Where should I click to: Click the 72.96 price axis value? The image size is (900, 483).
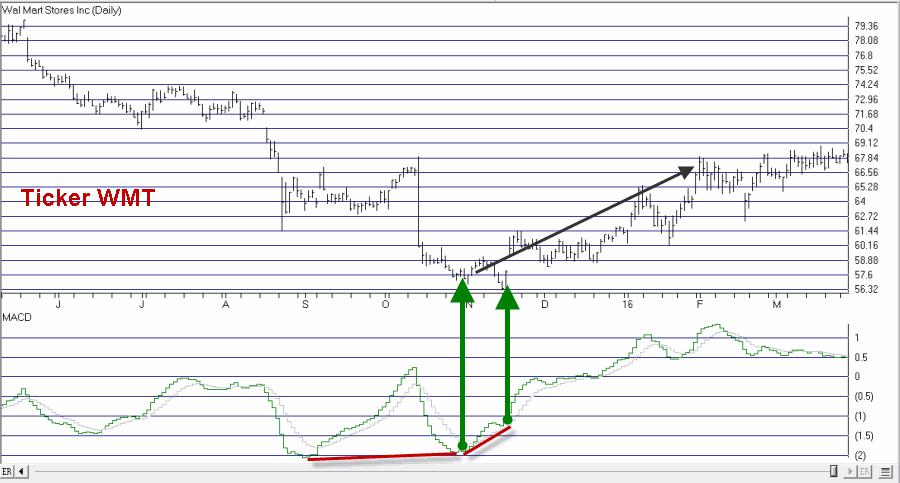point(866,99)
